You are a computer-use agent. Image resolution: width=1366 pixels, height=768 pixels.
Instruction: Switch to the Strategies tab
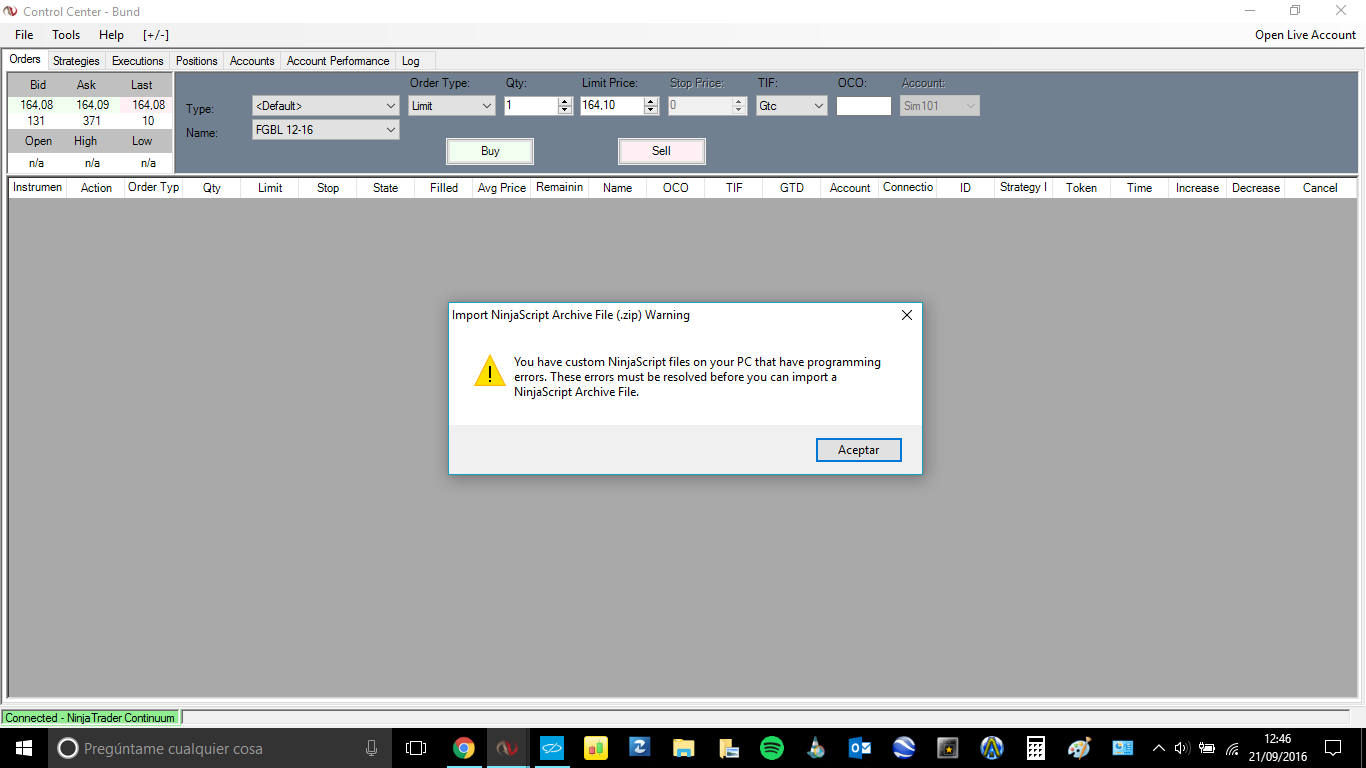click(76, 61)
